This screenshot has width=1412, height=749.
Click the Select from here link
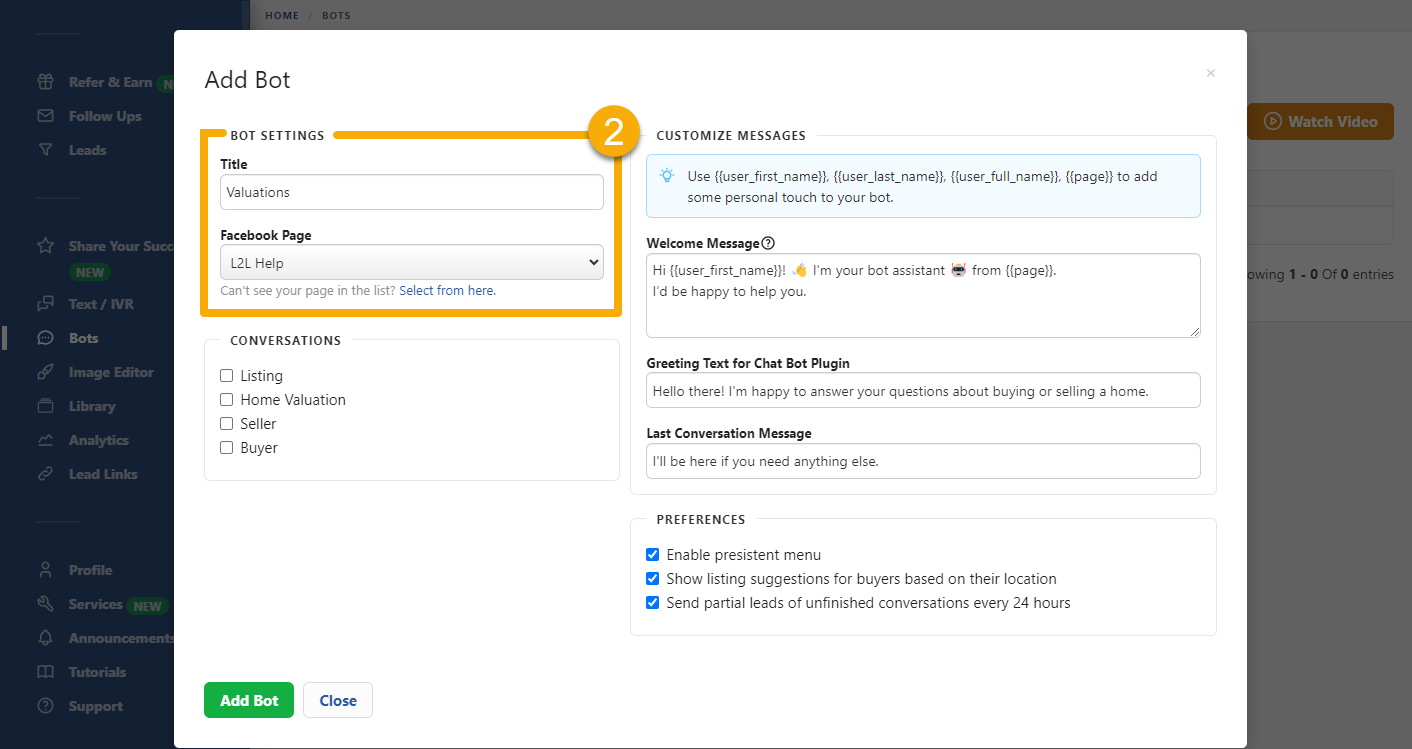click(446, 290)
